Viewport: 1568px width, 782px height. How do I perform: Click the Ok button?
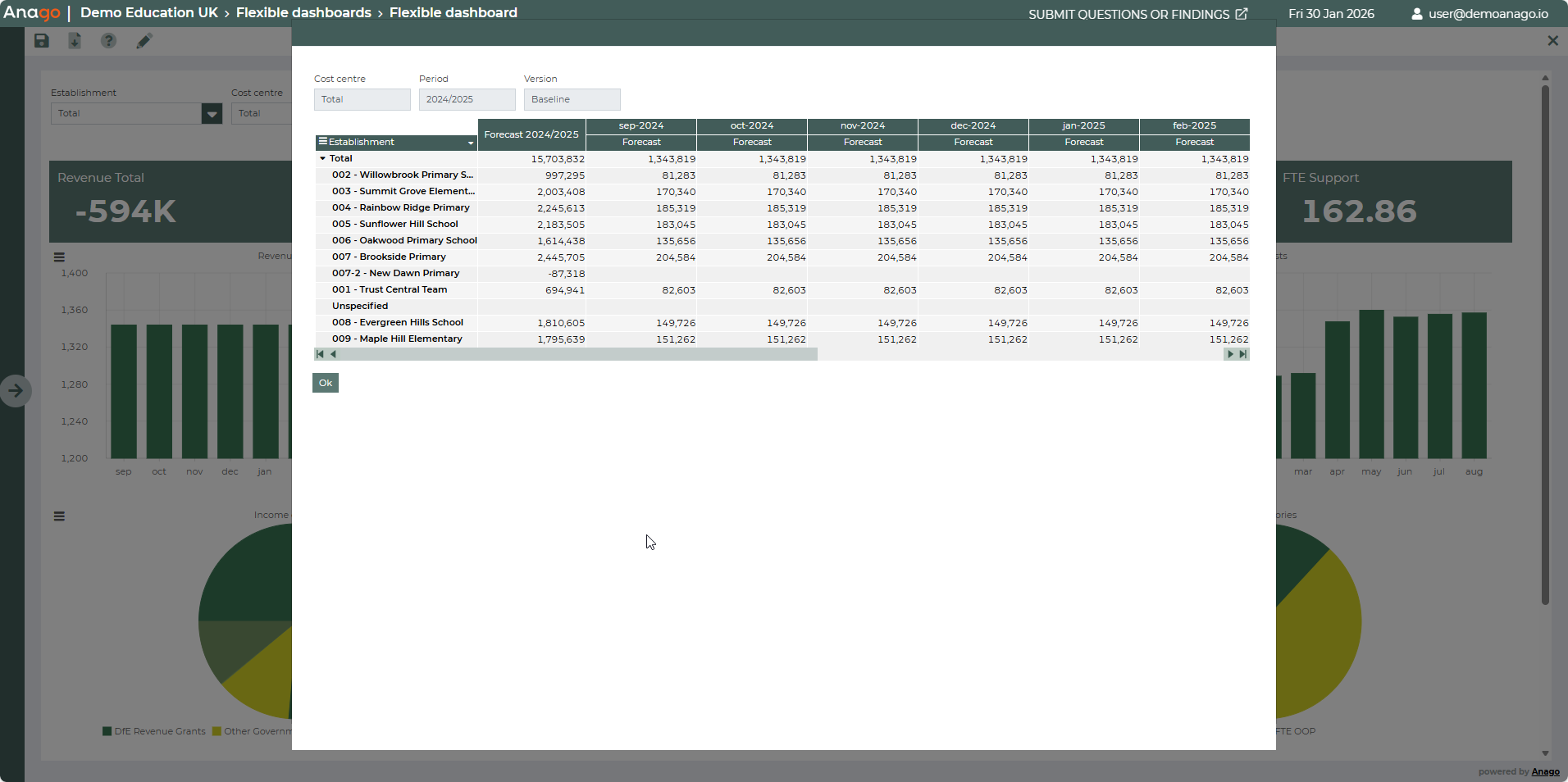(x=326, y=383)
